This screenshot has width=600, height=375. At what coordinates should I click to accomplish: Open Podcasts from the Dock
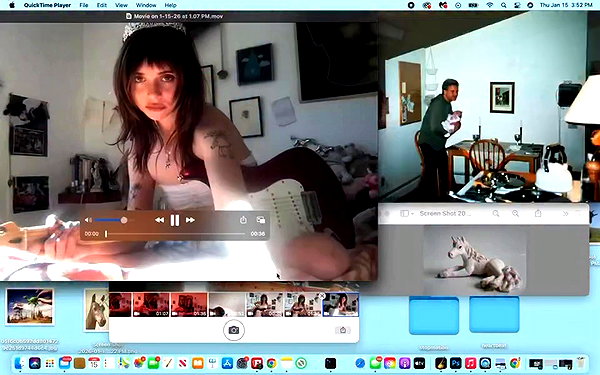click(404, 363)
